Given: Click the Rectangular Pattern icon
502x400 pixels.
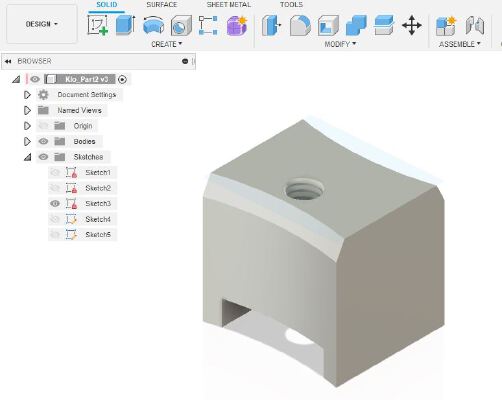Looking at the screenshot, I should [208, 25].
